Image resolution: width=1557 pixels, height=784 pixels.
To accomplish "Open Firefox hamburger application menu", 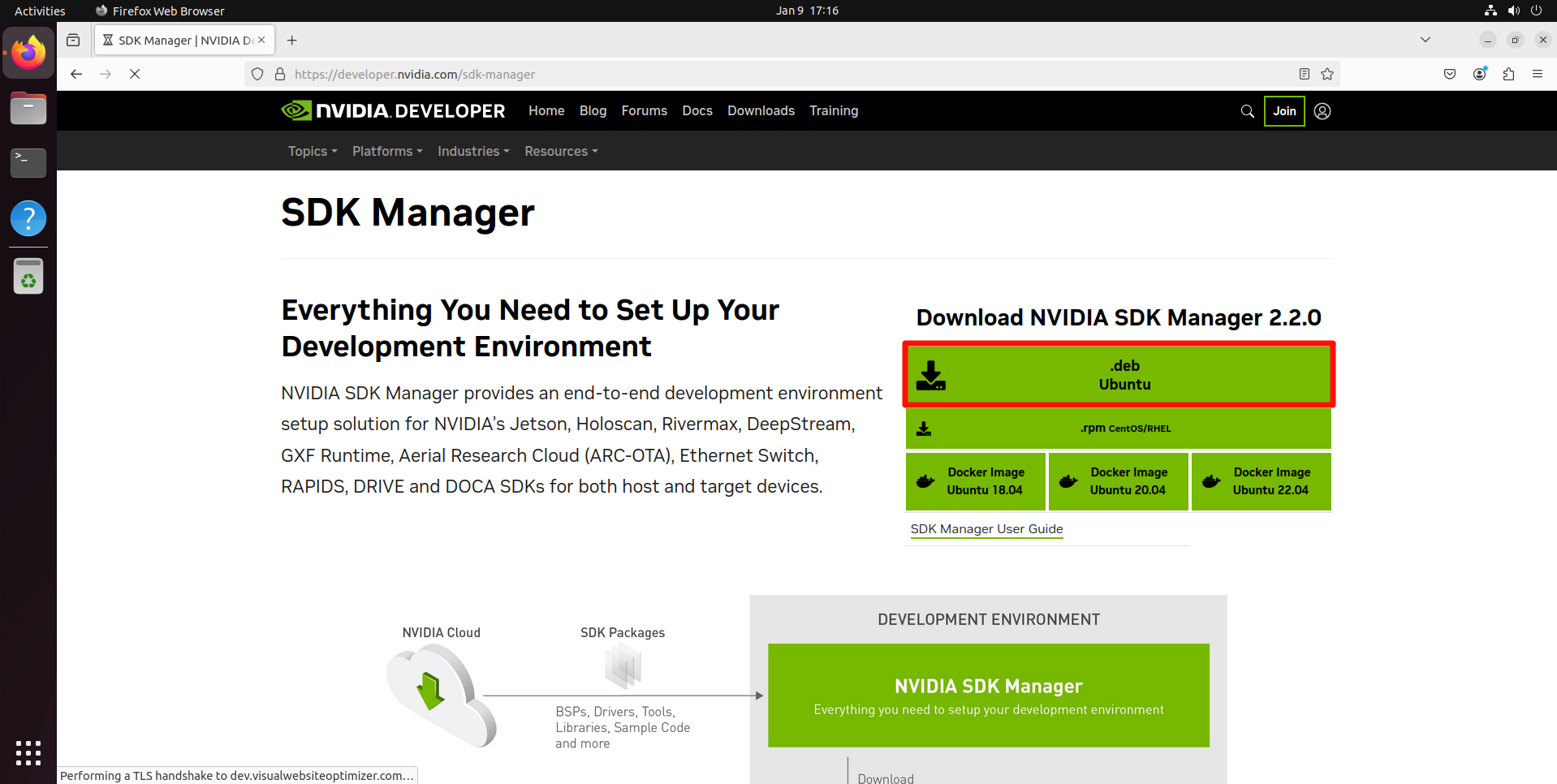I will tap(1538, 74).
